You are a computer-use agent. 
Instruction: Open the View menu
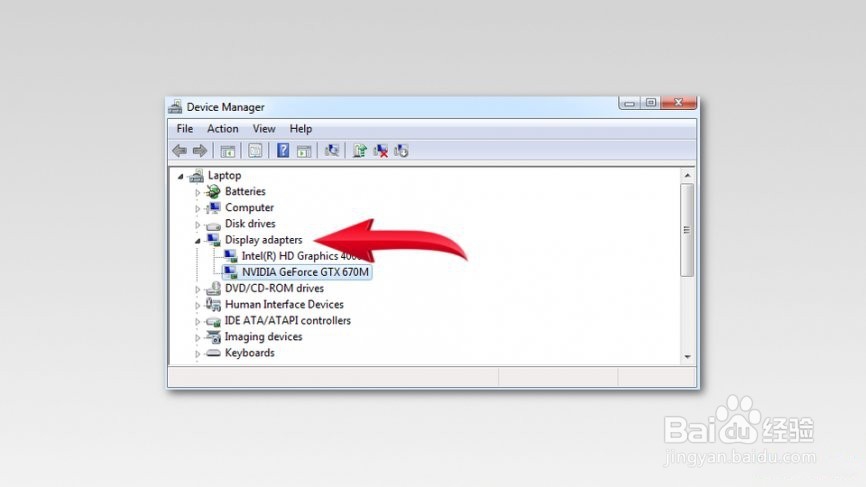264,129
